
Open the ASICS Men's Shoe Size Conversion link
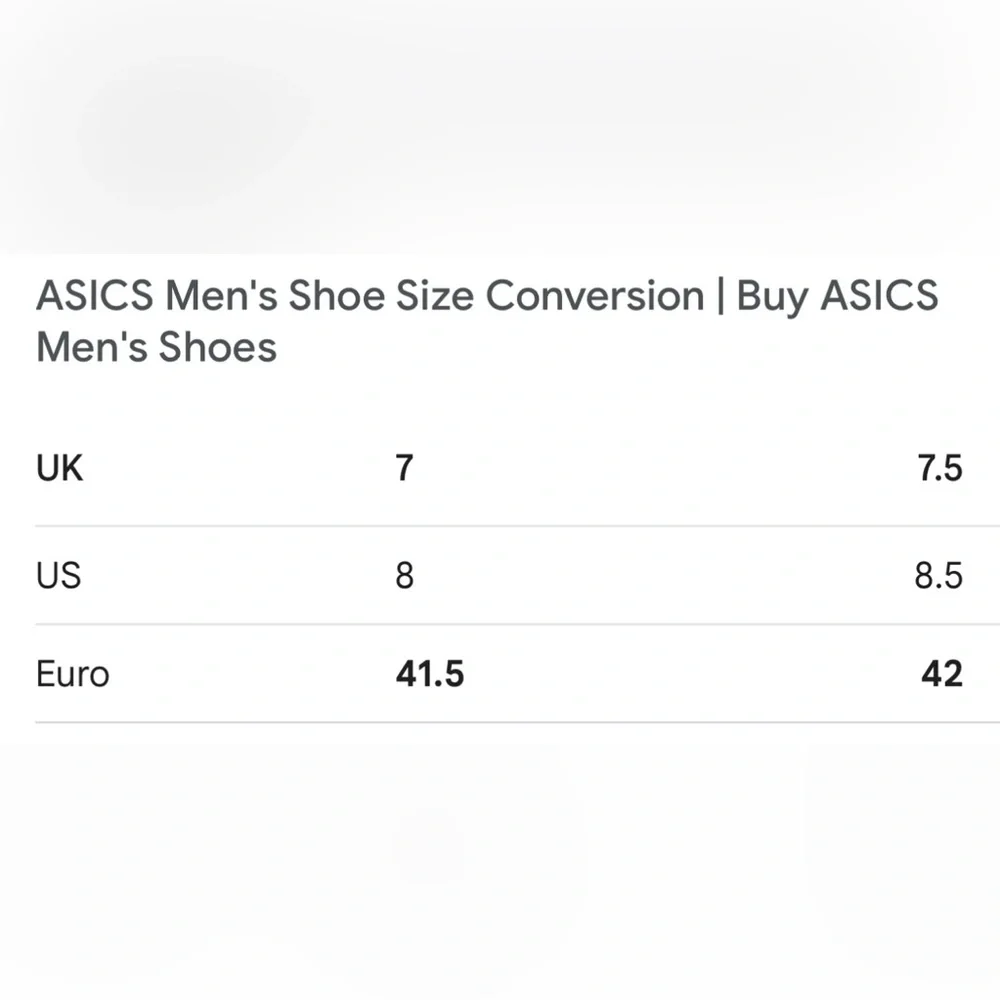click(x=370, y=296)
